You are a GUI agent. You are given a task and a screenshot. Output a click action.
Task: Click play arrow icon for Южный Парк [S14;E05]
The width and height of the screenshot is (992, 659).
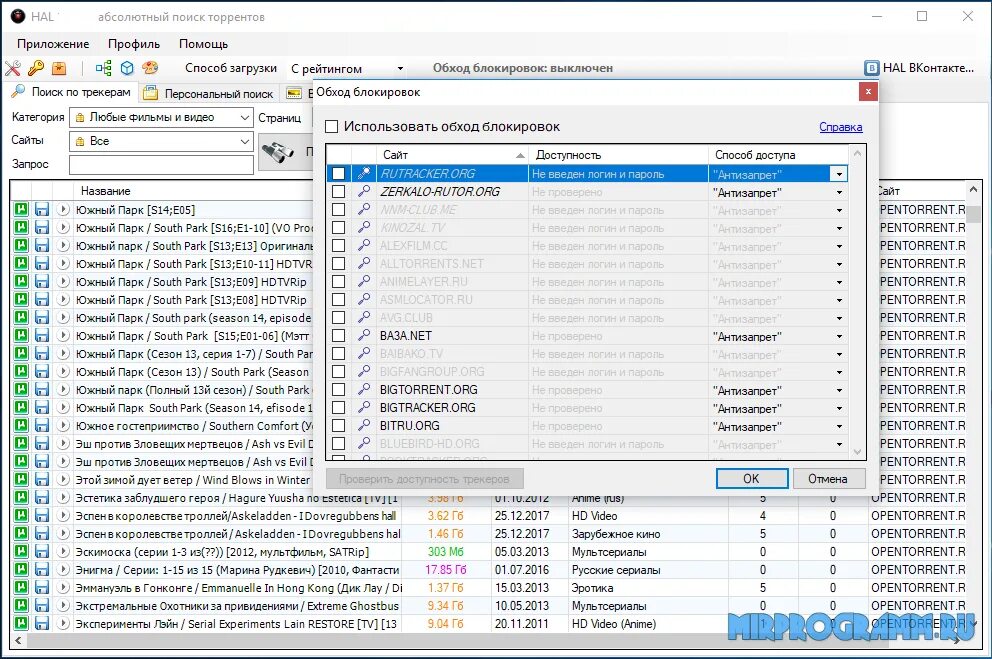pyautogui.click(x=63, y=209)
